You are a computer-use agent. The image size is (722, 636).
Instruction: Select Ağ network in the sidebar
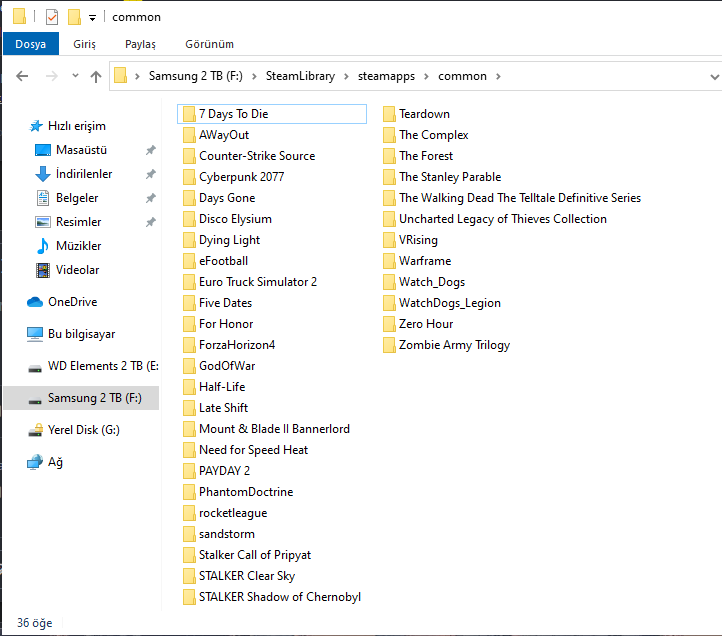(x=55, y=462)
